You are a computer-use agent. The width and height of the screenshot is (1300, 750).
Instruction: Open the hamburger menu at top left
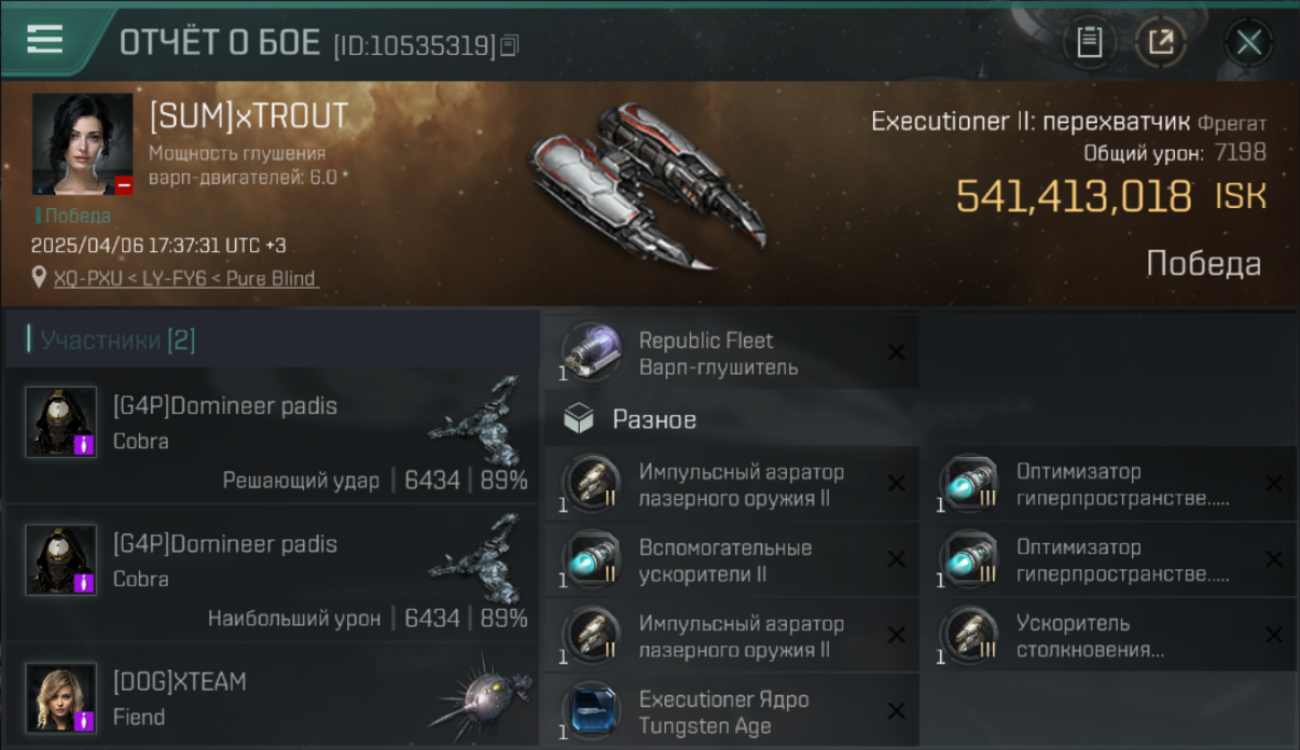point(45,39)
